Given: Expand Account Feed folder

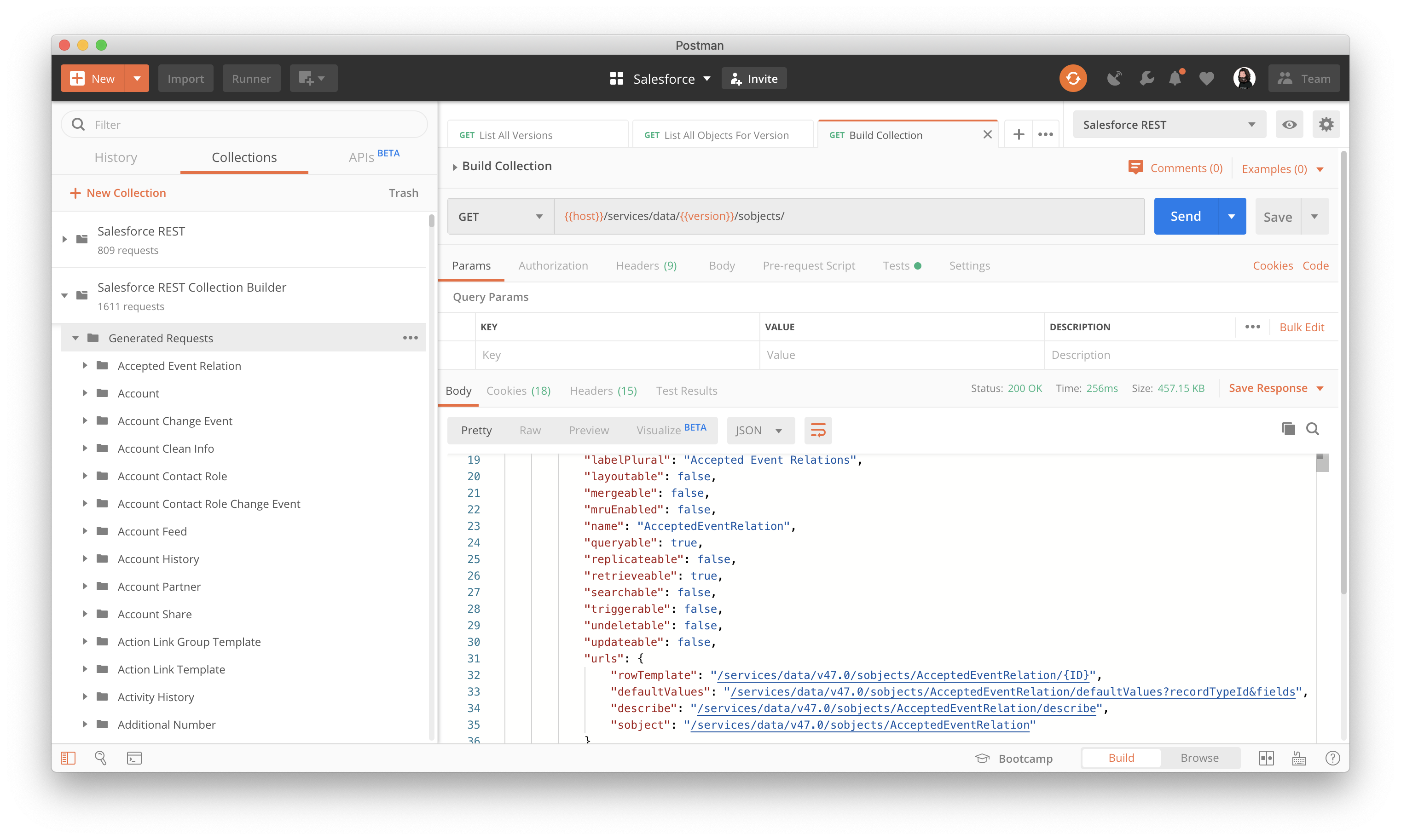Looking at the screenshot, I should pos(84,531).
